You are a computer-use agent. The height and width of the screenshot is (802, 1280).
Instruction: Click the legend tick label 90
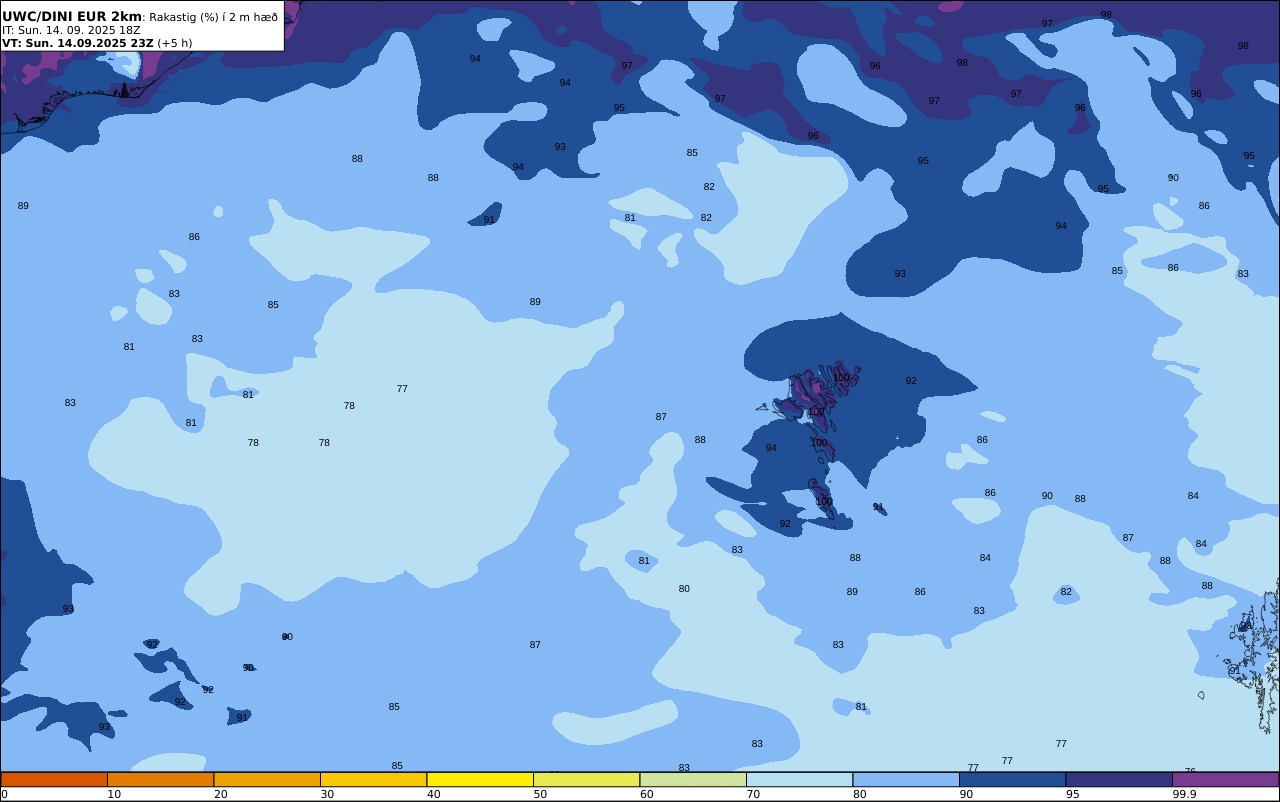[x=966, y=794]
